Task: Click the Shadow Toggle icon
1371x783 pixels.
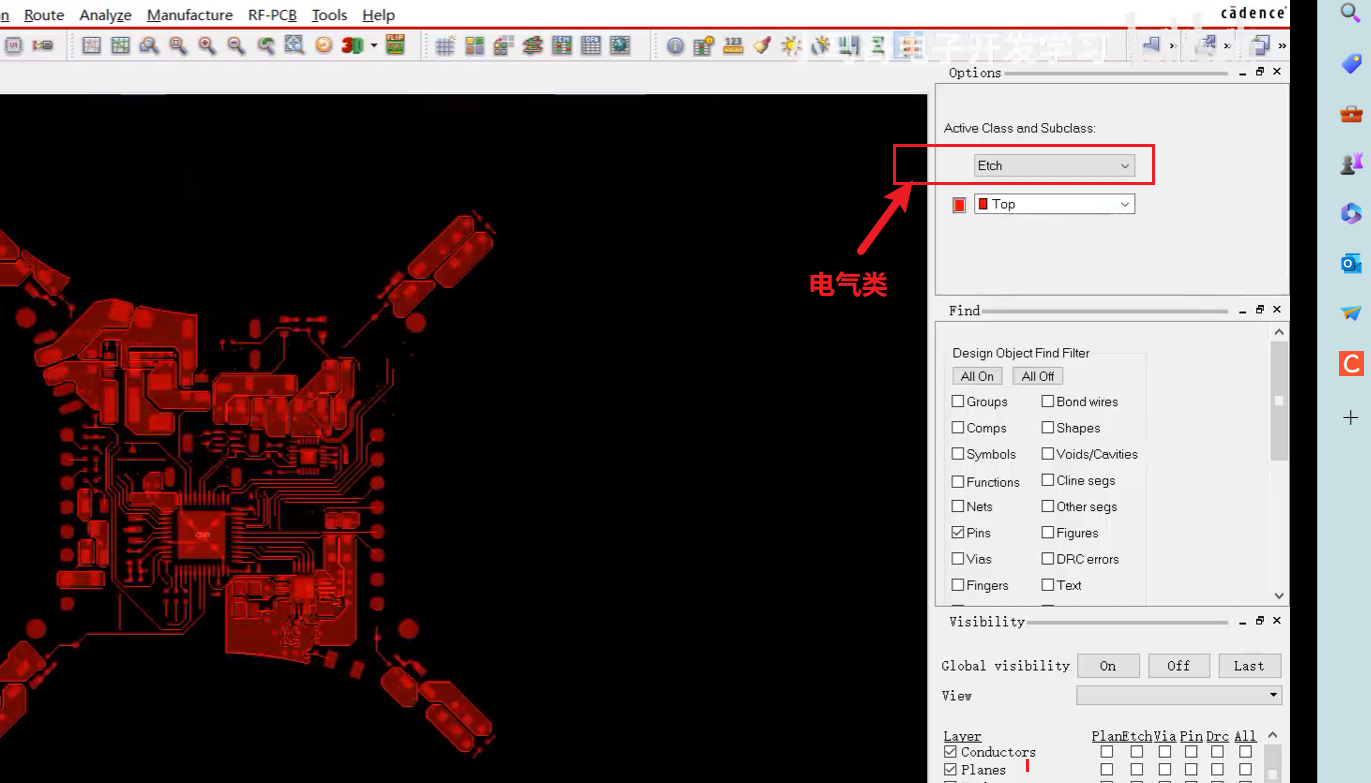Action: (x=504, y=46)
